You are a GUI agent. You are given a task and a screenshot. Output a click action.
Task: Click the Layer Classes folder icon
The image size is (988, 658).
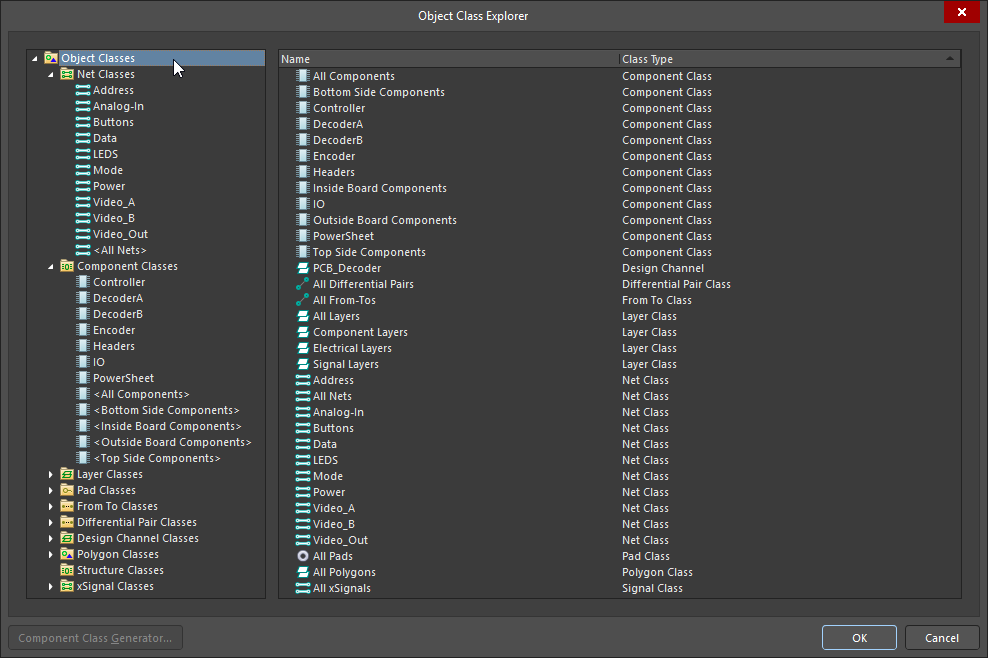[67, 474]
